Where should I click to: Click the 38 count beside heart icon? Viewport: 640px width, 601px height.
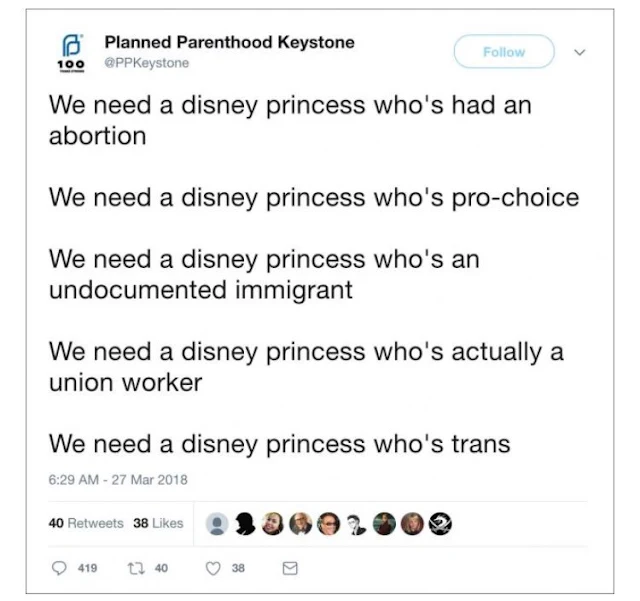coord(238,567)
